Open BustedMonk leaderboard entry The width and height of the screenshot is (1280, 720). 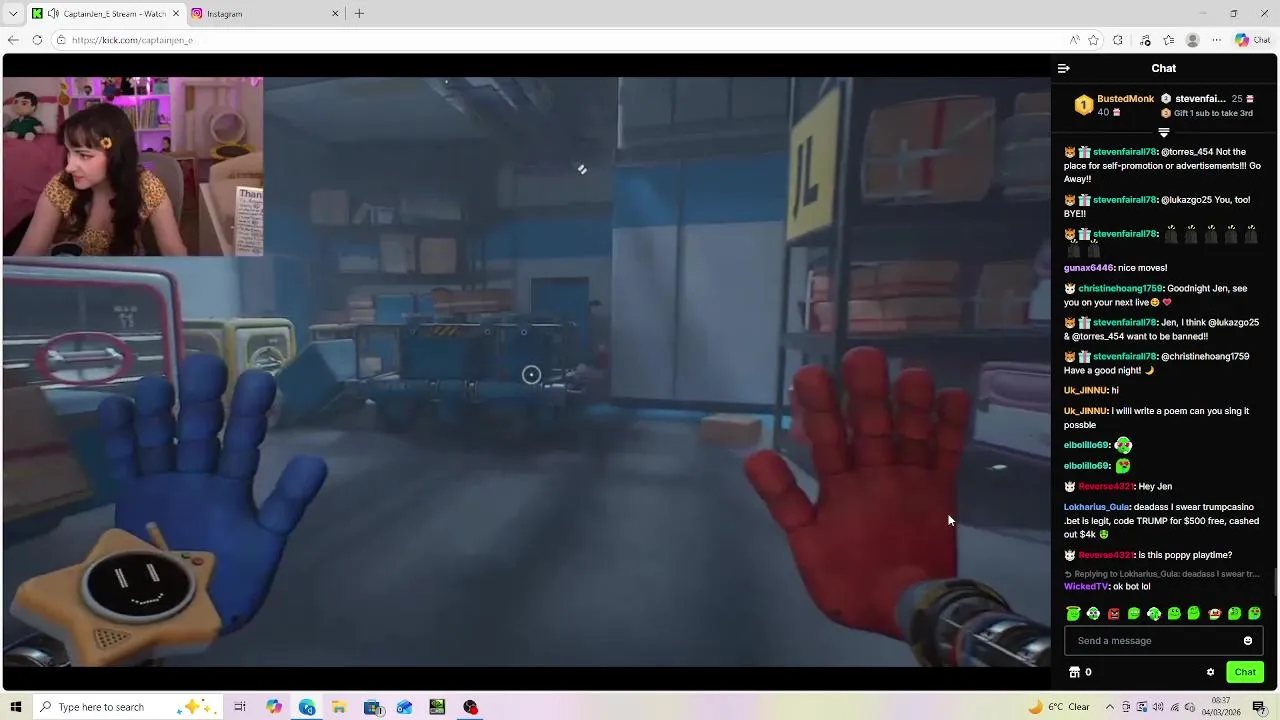pyautogui.click(x=1114, y=105)
